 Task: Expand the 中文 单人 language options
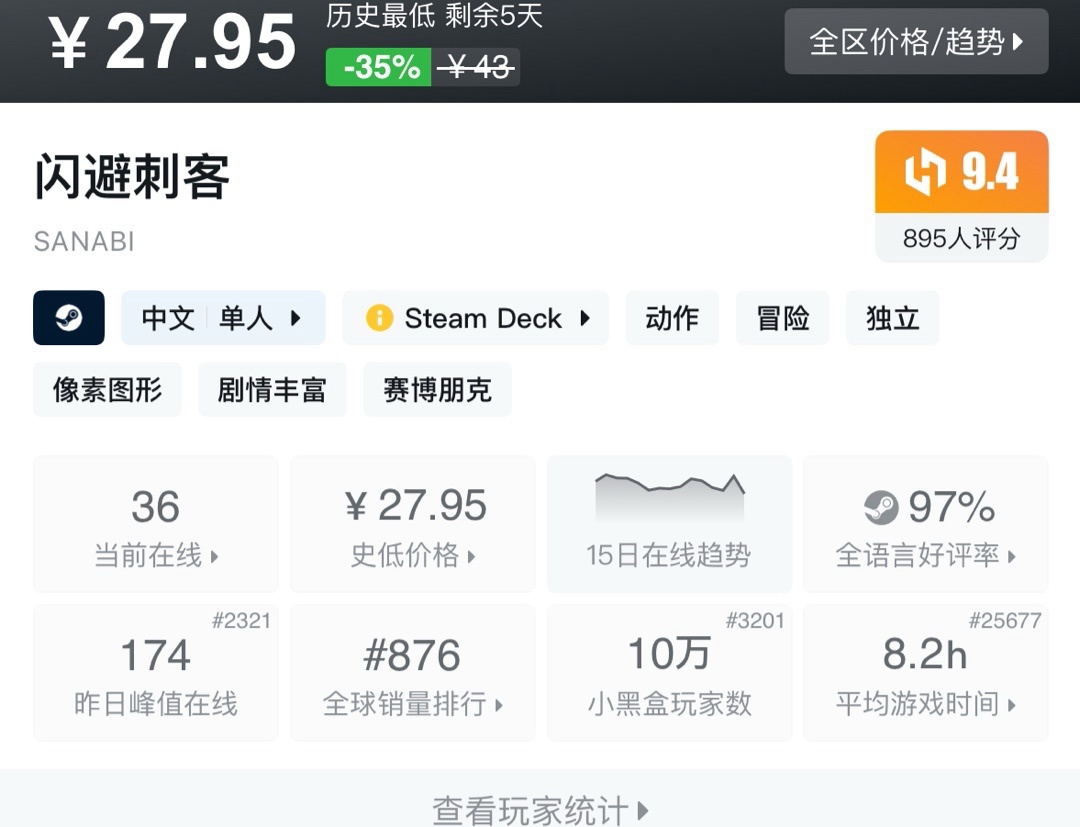223,318
